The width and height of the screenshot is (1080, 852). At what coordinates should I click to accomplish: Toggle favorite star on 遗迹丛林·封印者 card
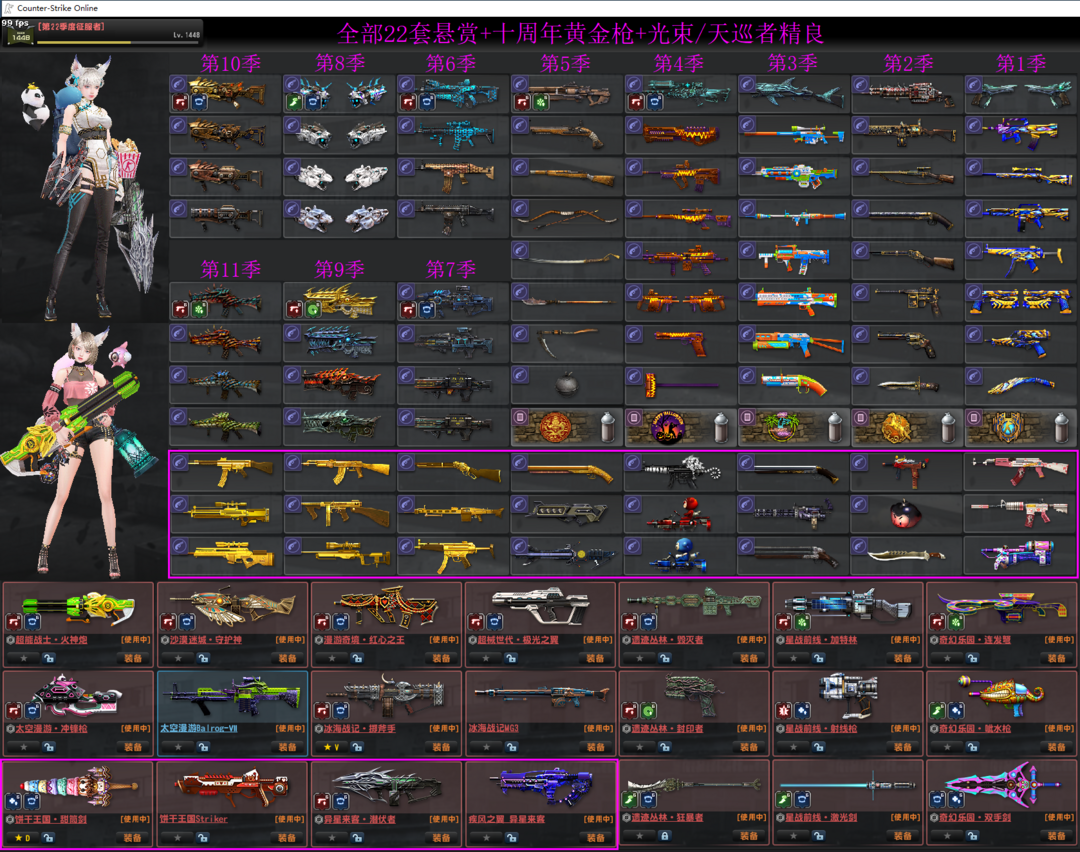(x=641, y=747)
